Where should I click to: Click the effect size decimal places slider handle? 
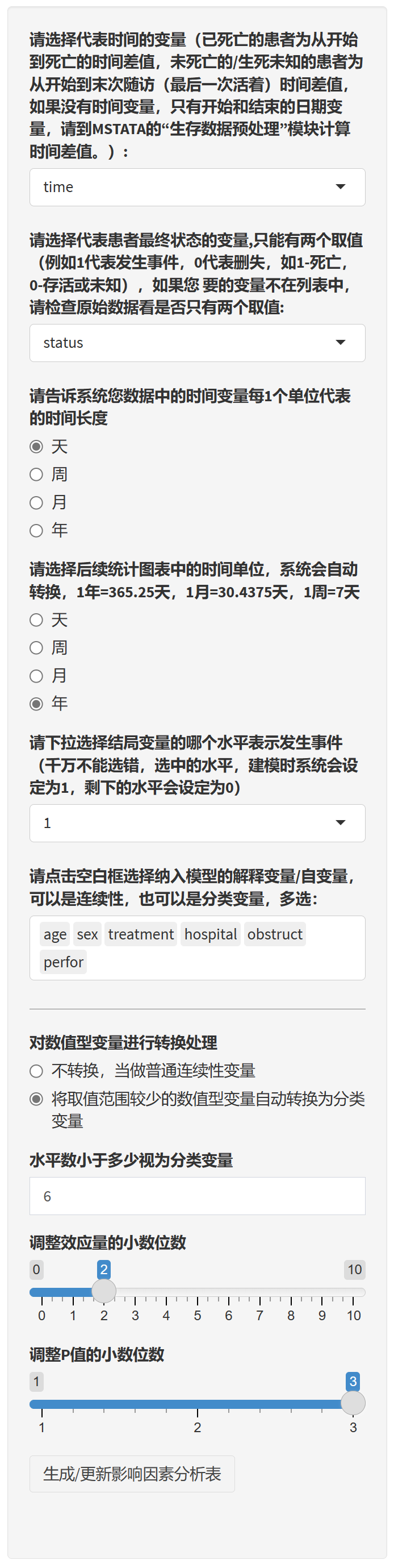[104, 1291]
